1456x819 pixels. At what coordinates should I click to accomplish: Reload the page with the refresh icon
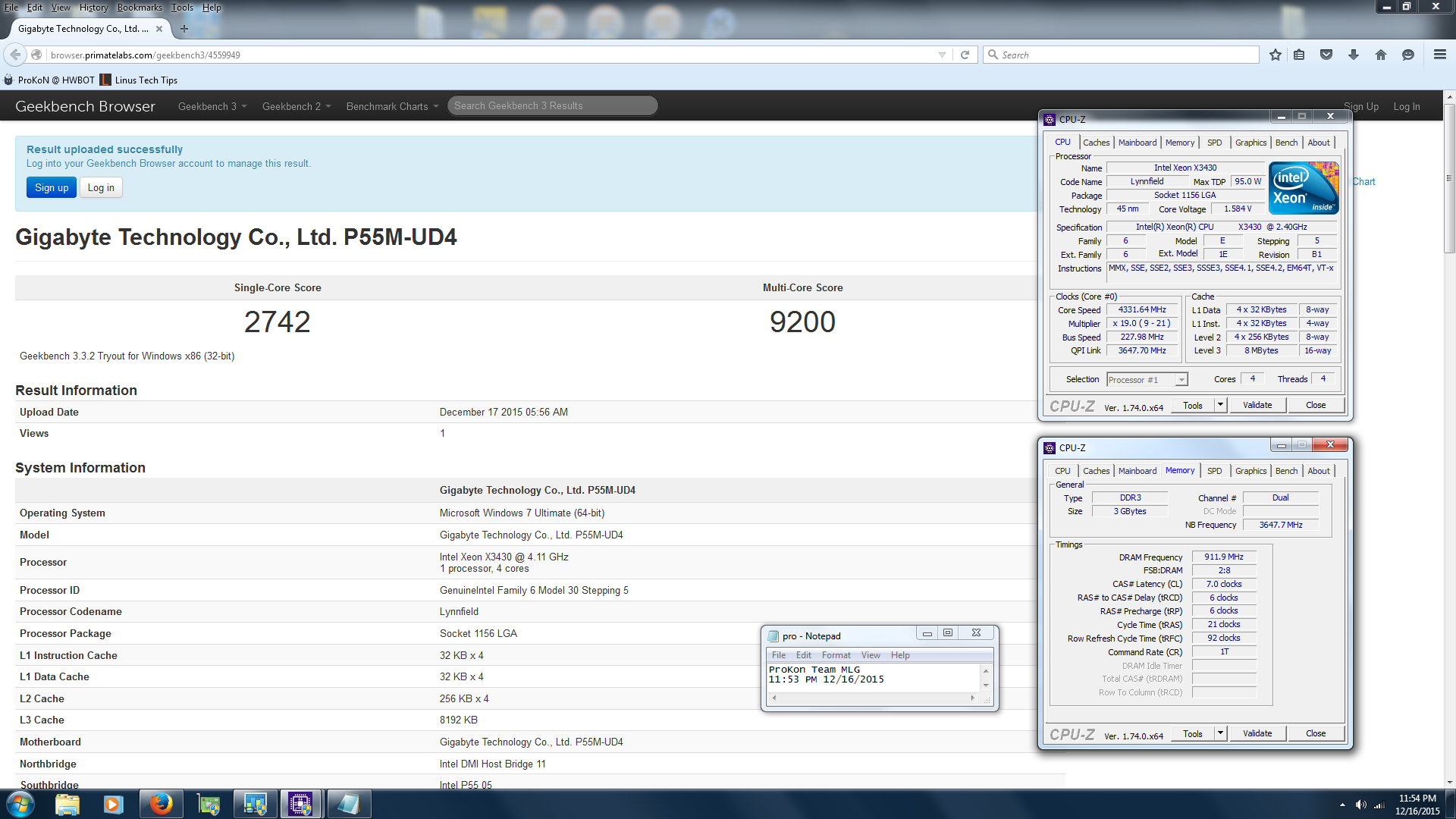pos(965,55)
